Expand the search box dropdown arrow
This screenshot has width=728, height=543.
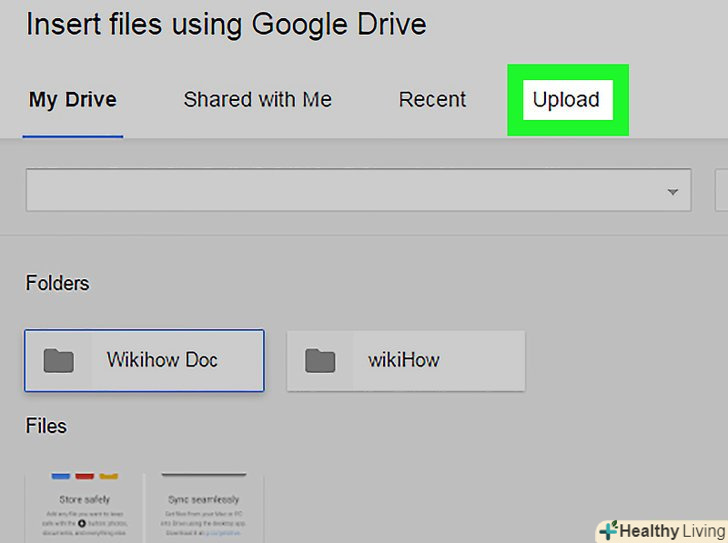click(672, 192)
